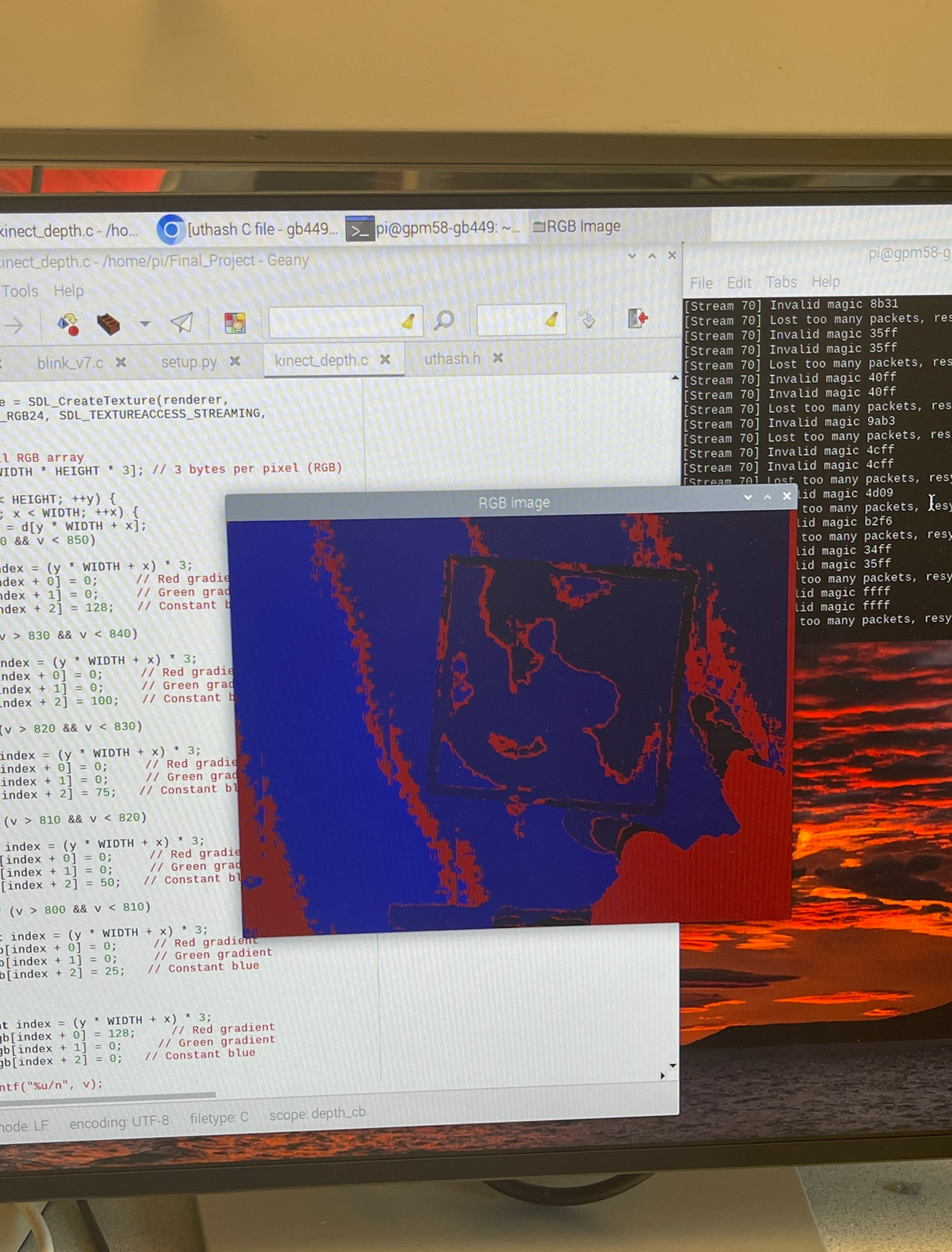952x1252 pixels.
Task: Click the Compile icon in Geany toolbar
Action: click(68, 324)
